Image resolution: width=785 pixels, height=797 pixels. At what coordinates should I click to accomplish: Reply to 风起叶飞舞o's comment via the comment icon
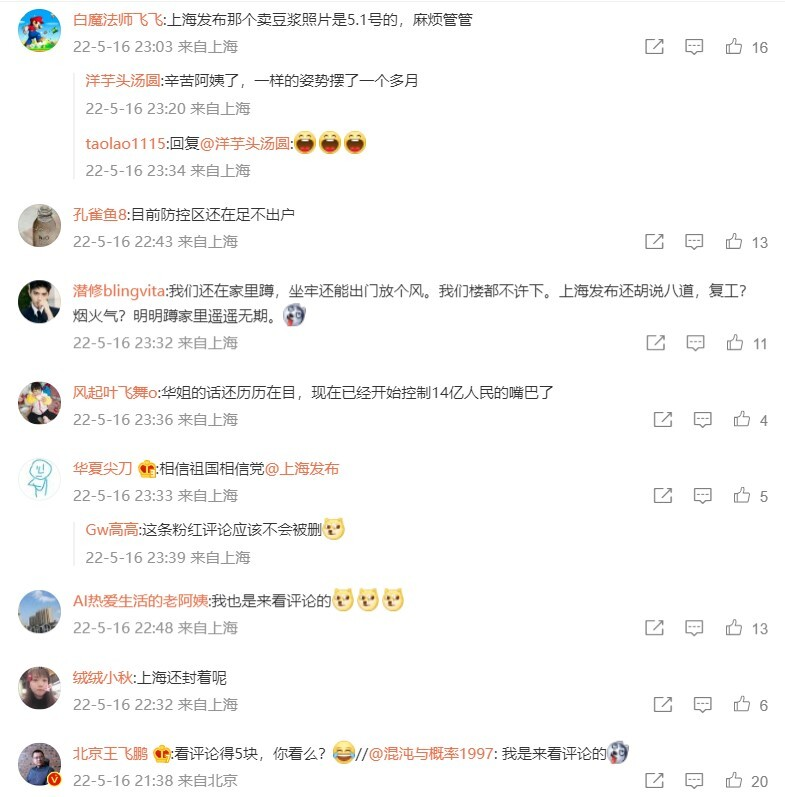tap(703, 420)
